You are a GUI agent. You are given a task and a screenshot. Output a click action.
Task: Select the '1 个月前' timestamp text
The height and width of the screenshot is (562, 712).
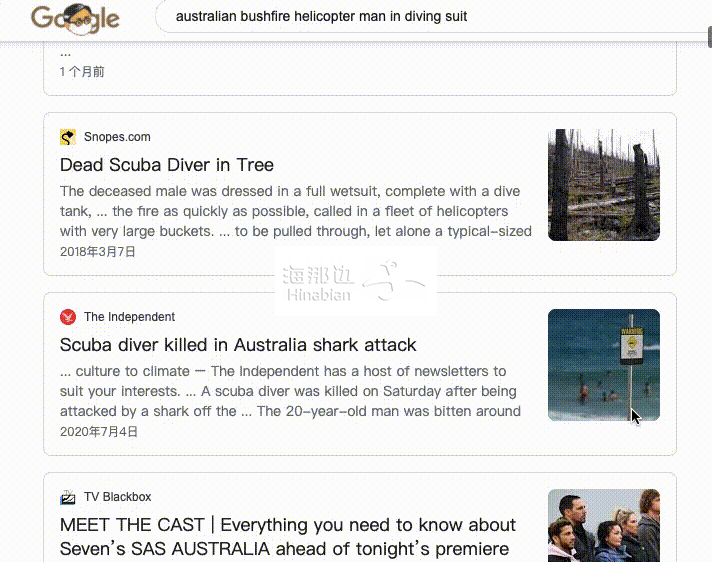point(82,72)
